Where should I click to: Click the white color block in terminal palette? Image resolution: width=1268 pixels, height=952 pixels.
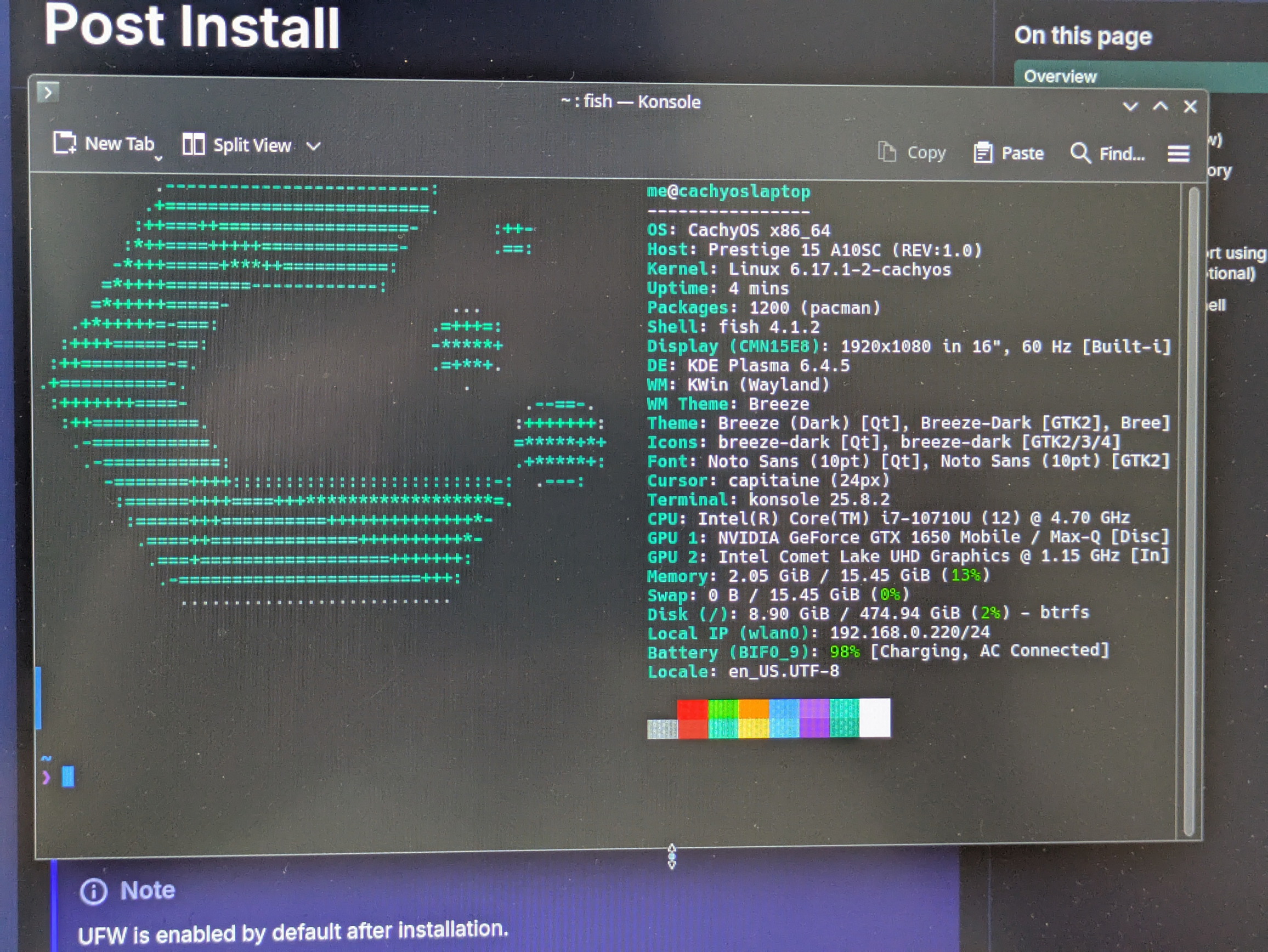point(875,717)
